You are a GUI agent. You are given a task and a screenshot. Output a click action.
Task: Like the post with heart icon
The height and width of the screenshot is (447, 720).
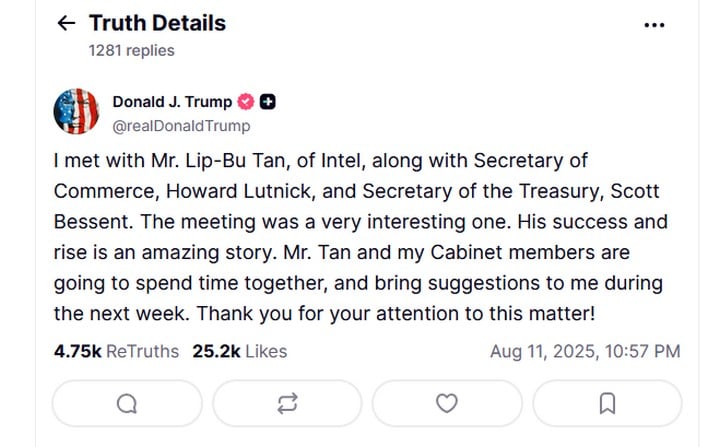447,403
